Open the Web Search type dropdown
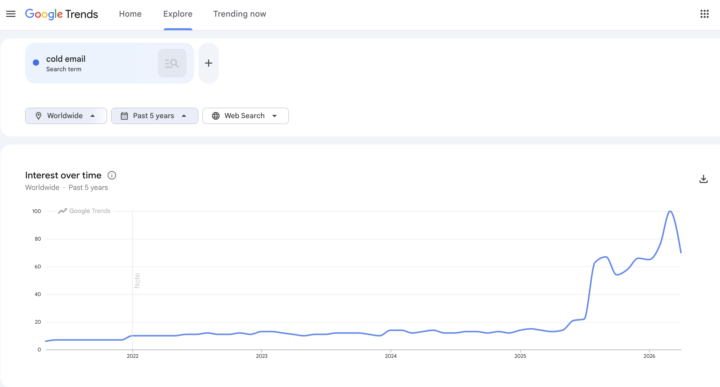This screenshot has height=387, width=720. (245, 116)
